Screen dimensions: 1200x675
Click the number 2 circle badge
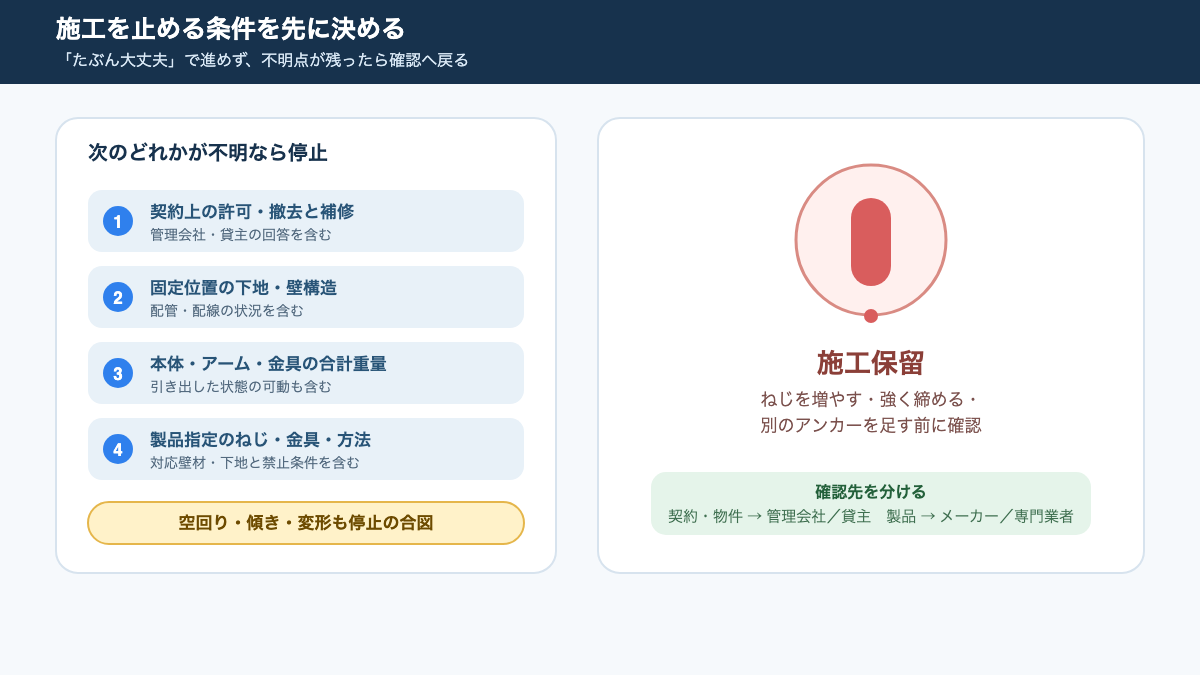tap(118, 297)
